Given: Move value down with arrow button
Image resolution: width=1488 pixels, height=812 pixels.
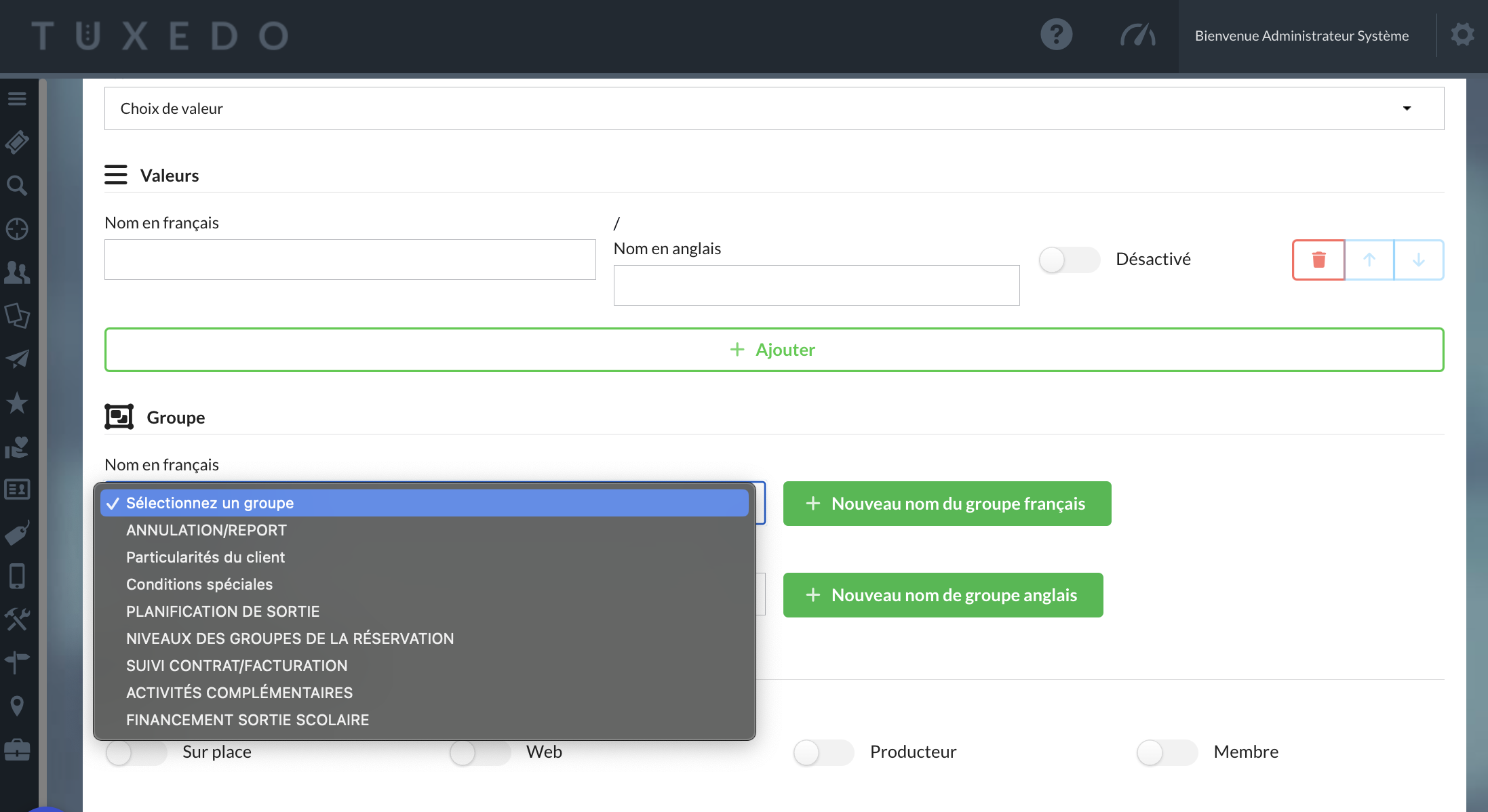Looking at the screenshot, I should point(1418,260).
